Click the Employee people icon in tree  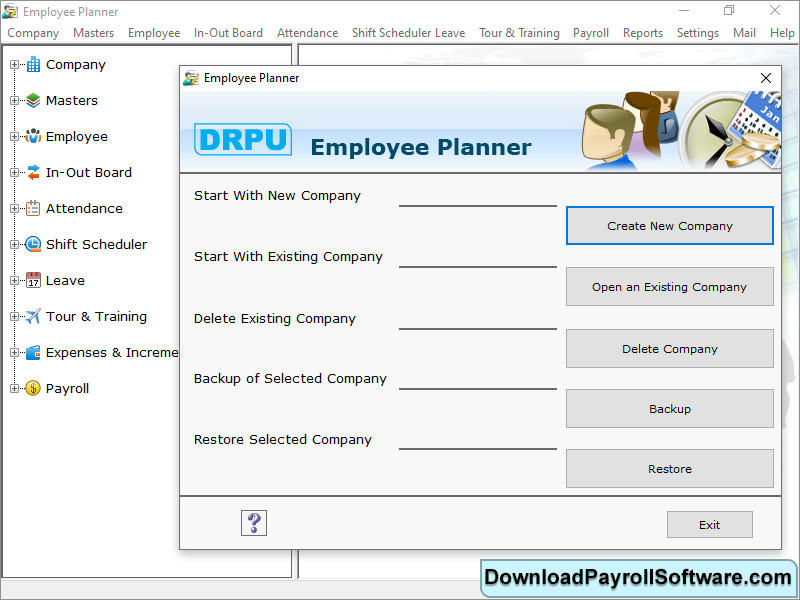[x=33, y=136]
